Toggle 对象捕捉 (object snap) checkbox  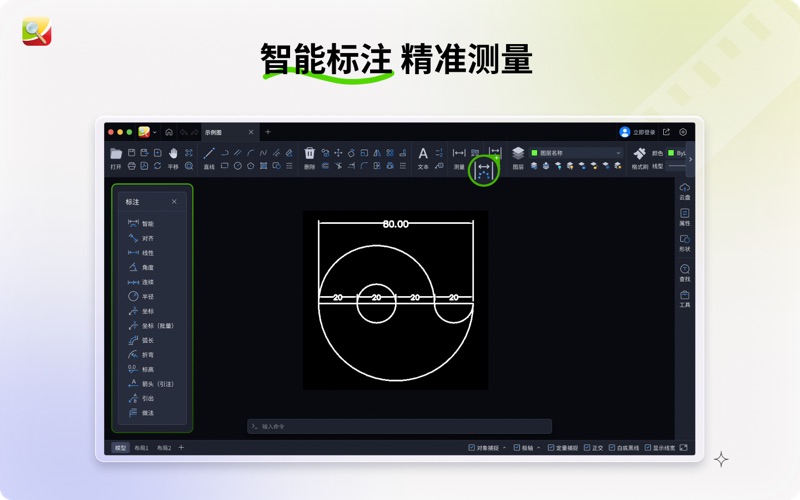(471, 447)
